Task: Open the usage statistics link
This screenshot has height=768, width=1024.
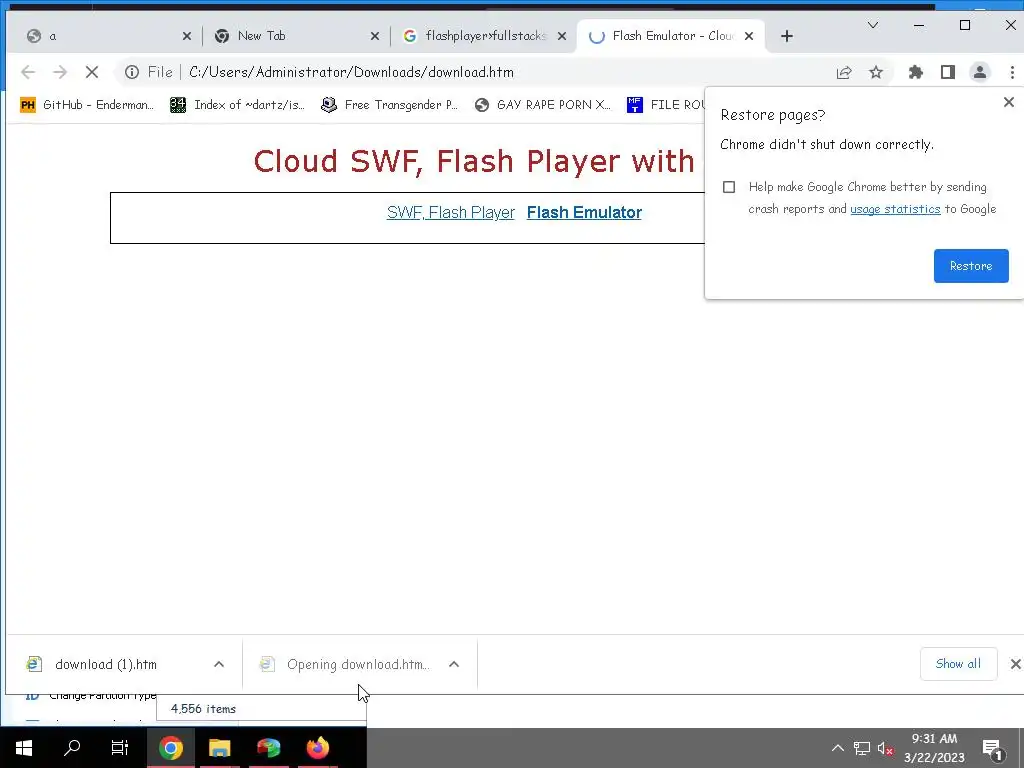Action: click(895, 210)
